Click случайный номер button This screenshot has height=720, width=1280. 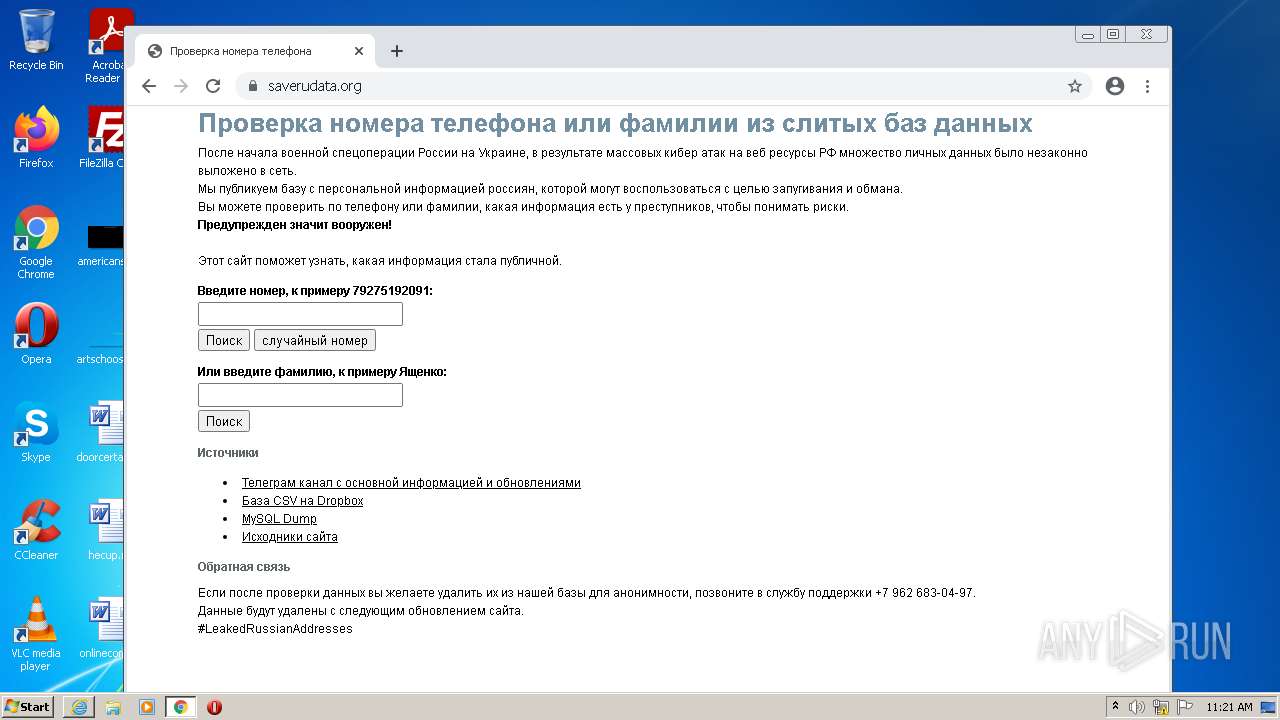coord(315,340)
